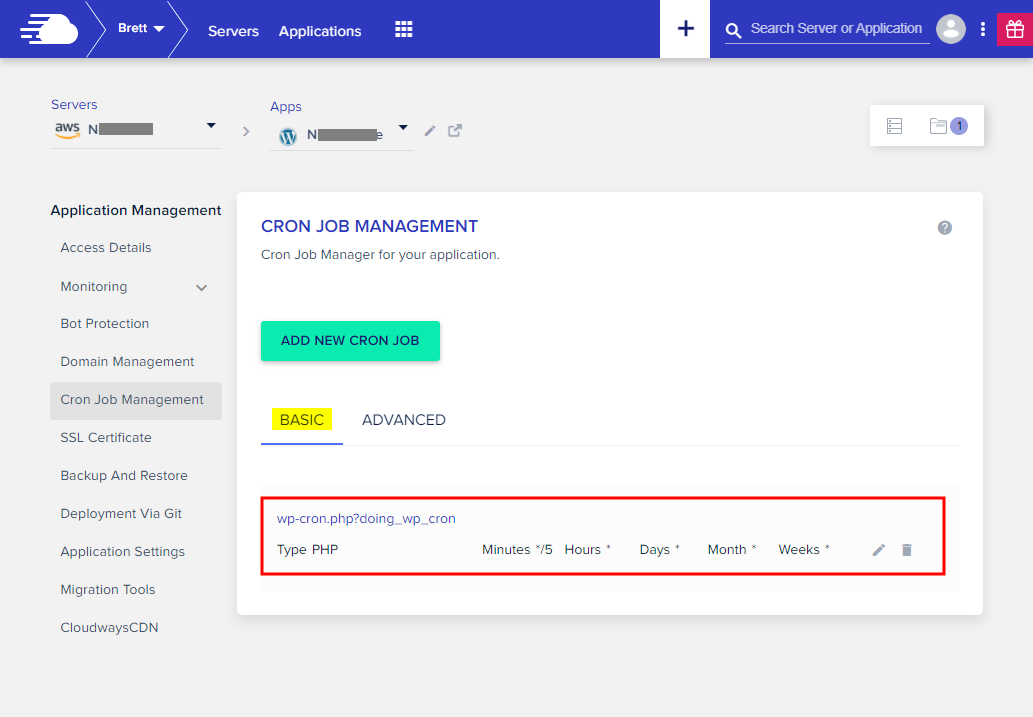
Task: Select Application Settings in sidebar
Action: coord(123,552)
